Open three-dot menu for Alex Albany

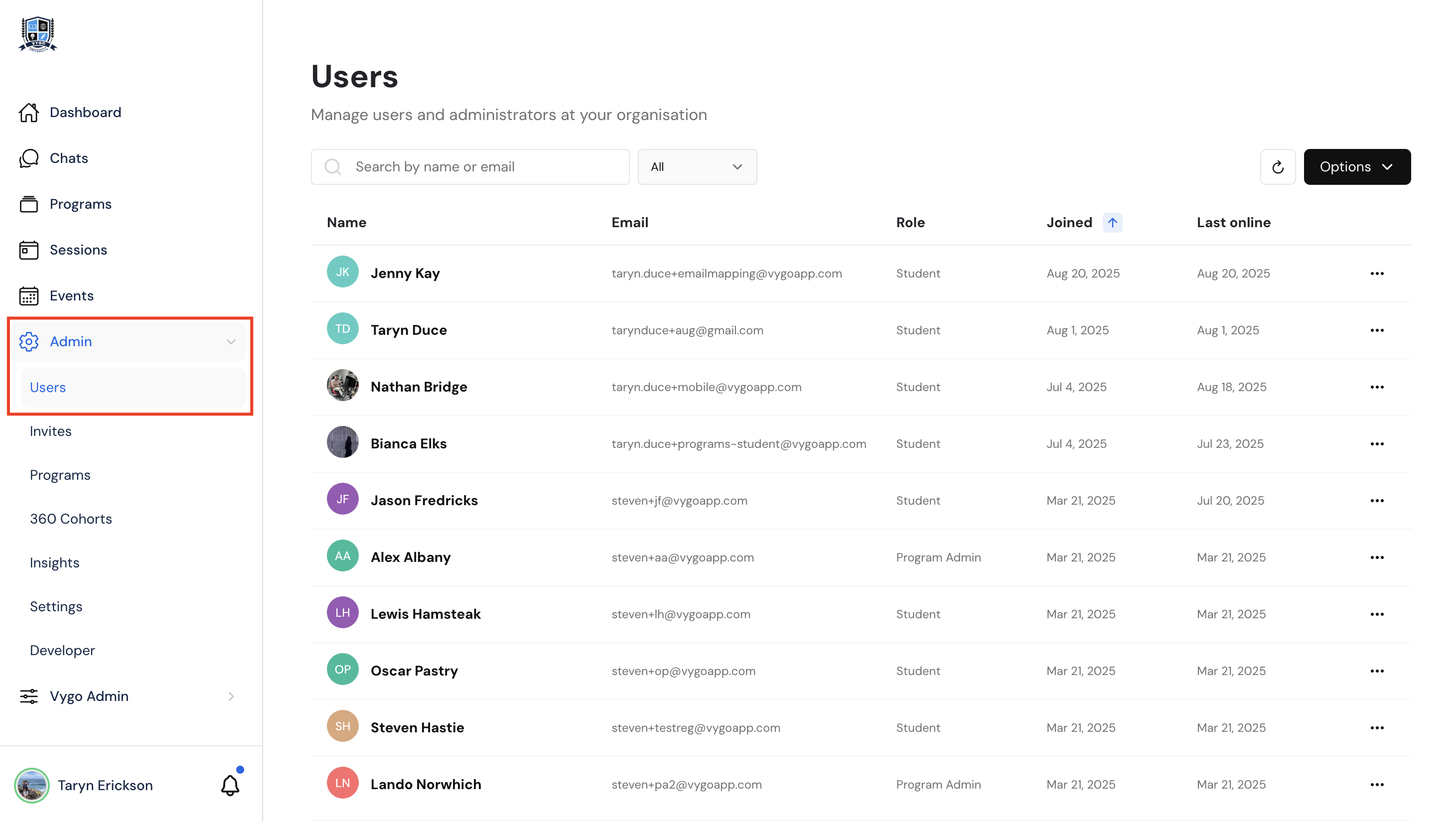pos(1377,557)
